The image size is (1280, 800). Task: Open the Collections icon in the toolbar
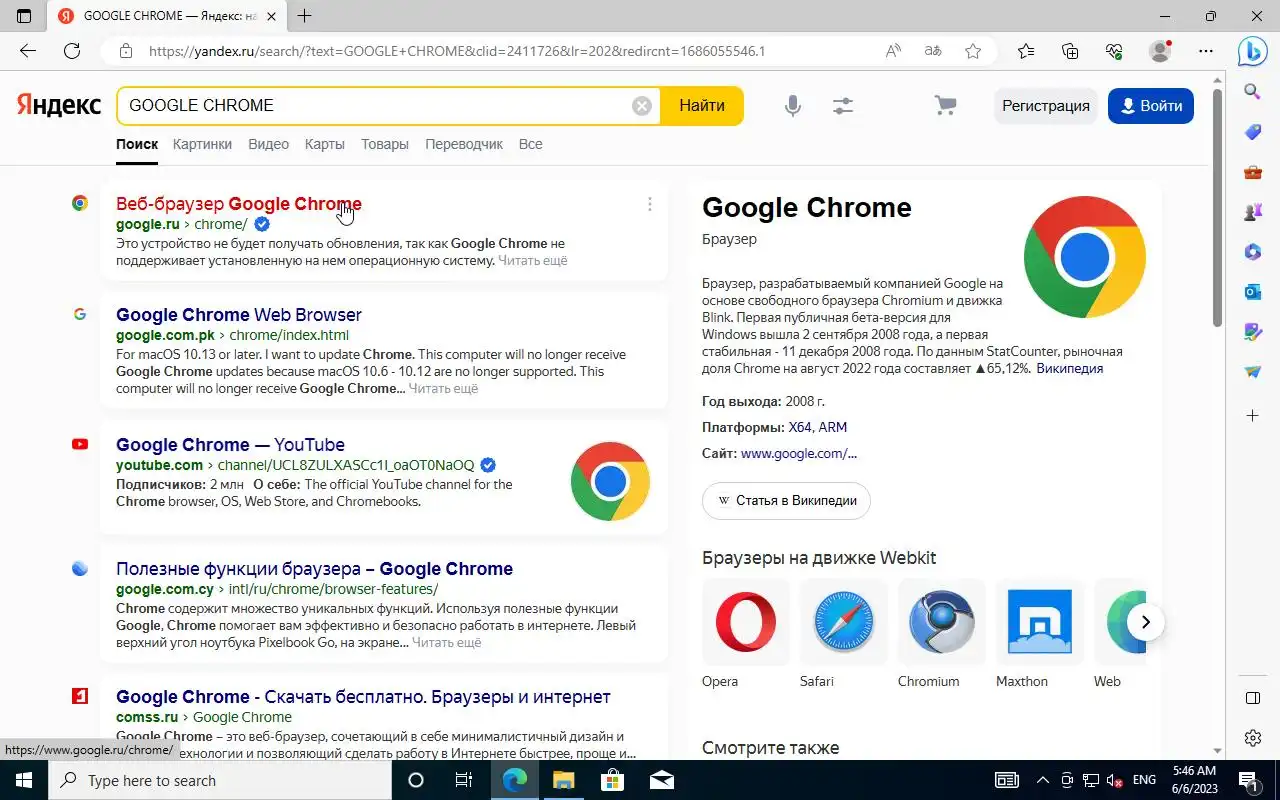click(x=1070, y=51)
